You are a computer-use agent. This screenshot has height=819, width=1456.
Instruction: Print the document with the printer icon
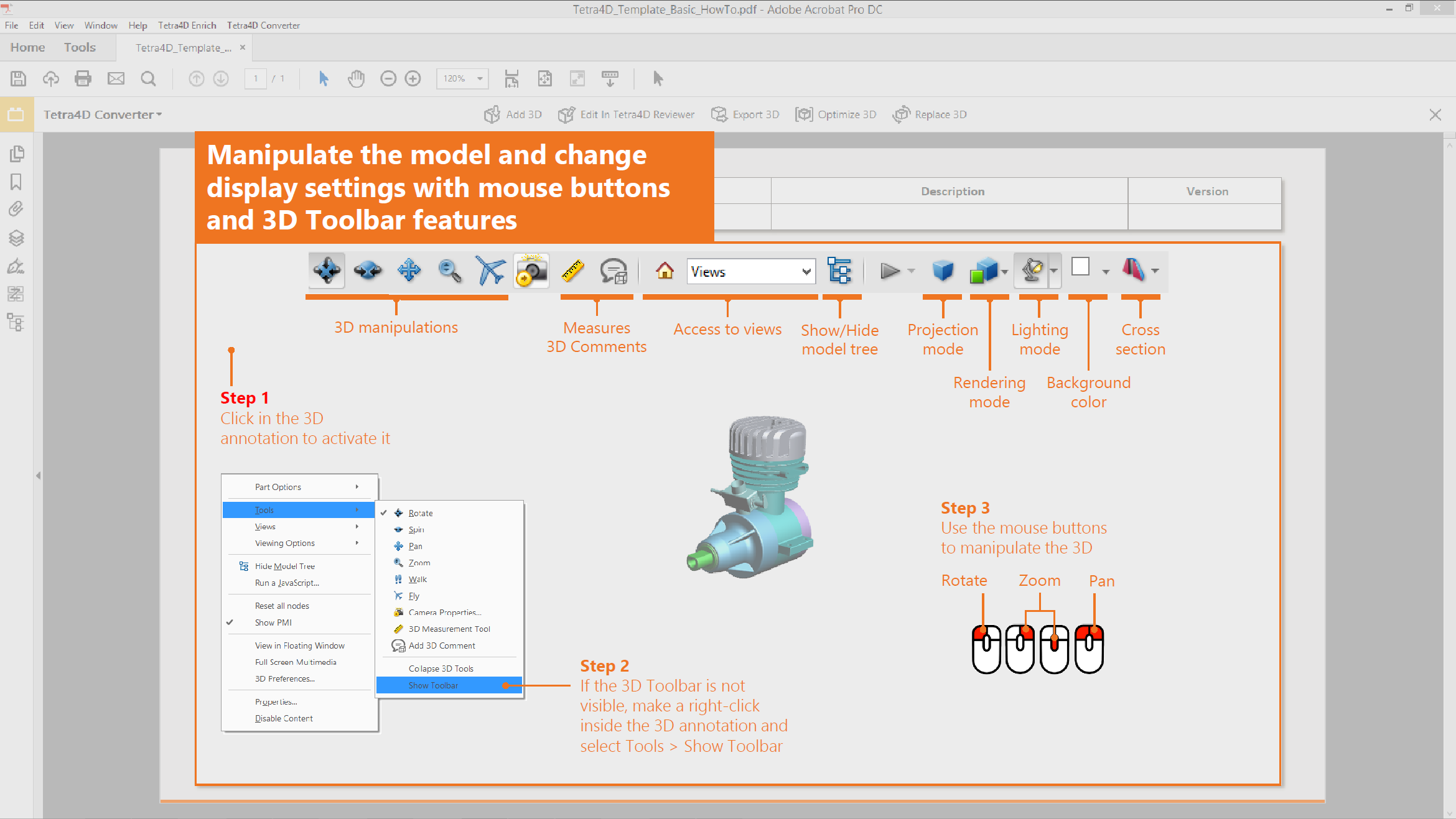point(83,78)
